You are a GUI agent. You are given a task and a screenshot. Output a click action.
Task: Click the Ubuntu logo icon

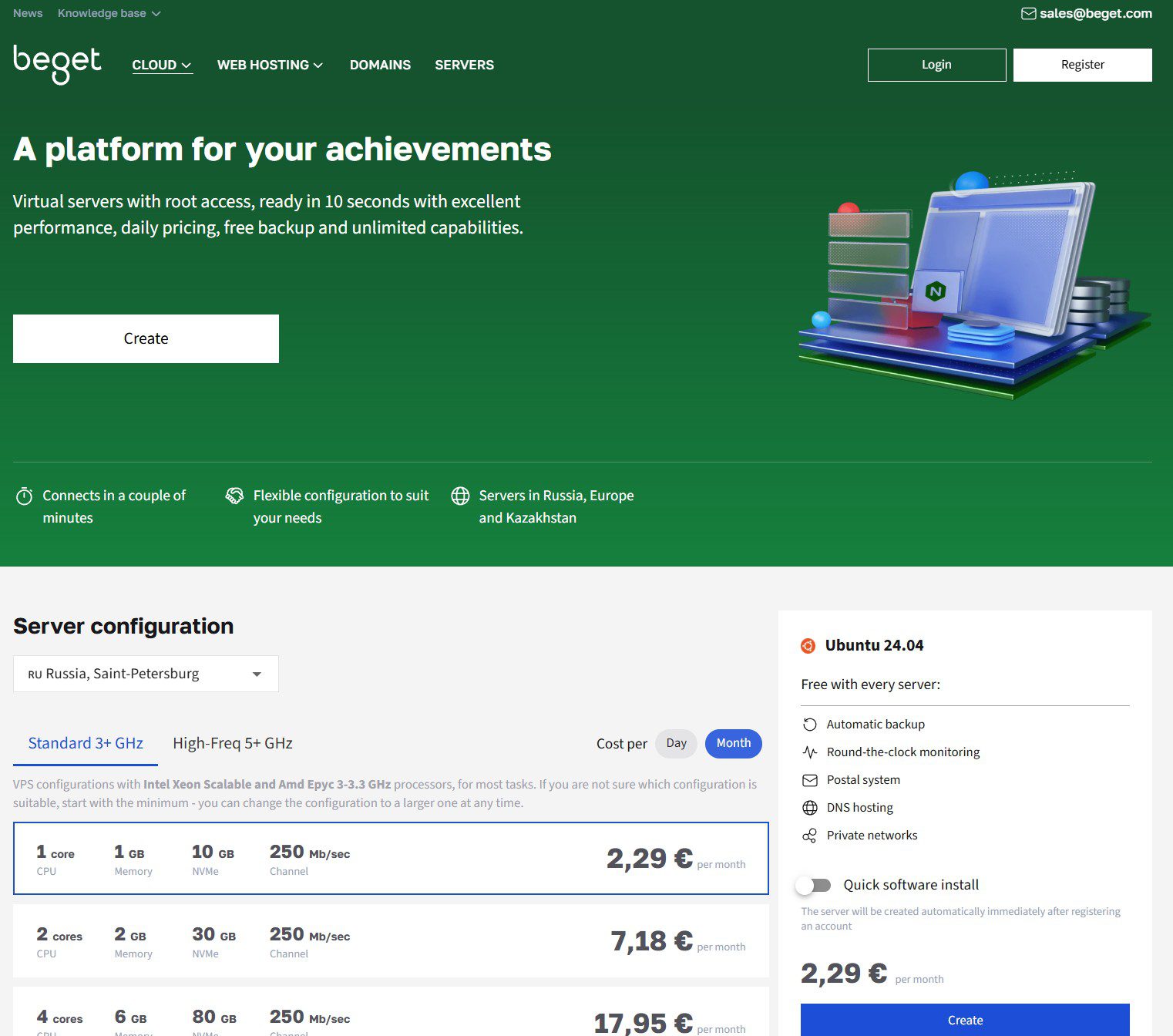[808, 646]
